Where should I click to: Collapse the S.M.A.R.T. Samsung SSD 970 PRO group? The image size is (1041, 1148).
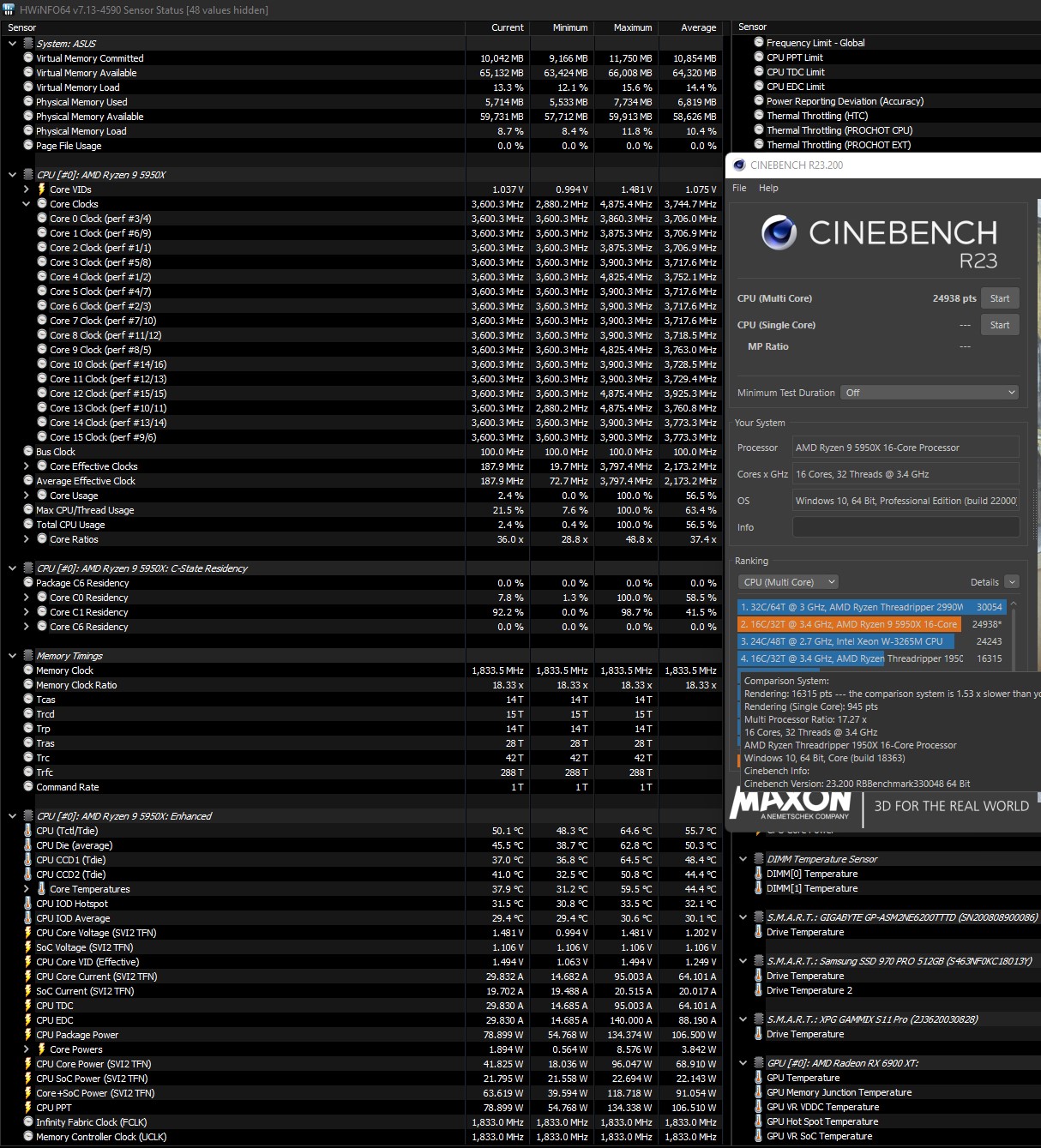(x=743, y=961)
